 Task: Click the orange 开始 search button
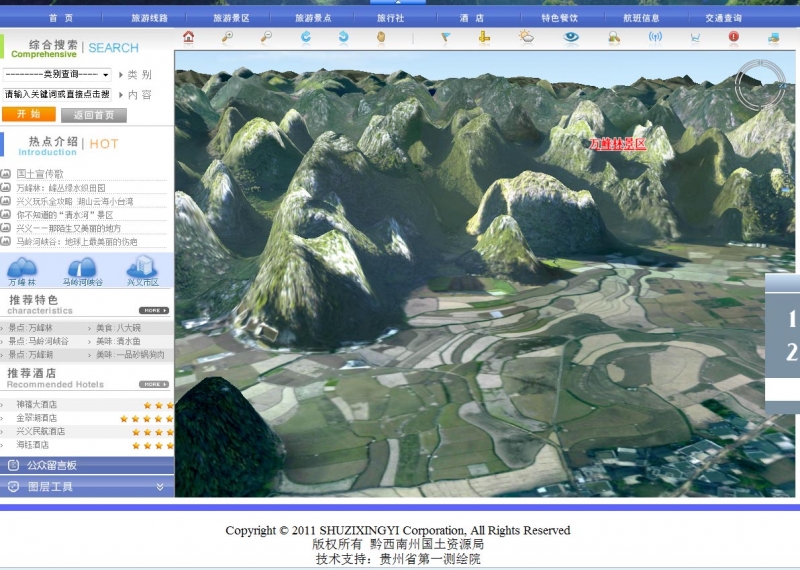29,114
